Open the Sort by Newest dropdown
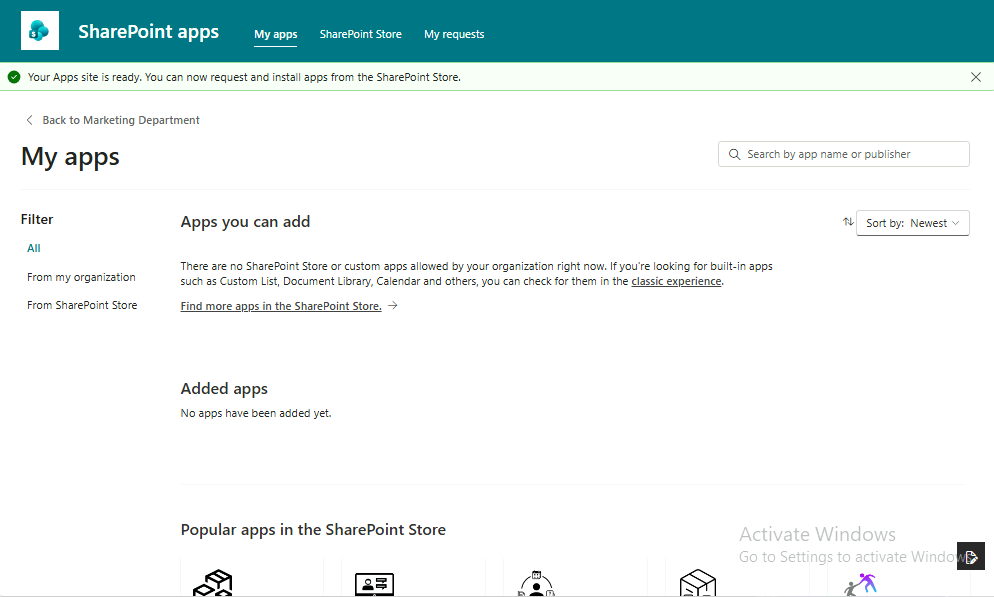 point(912,223)
